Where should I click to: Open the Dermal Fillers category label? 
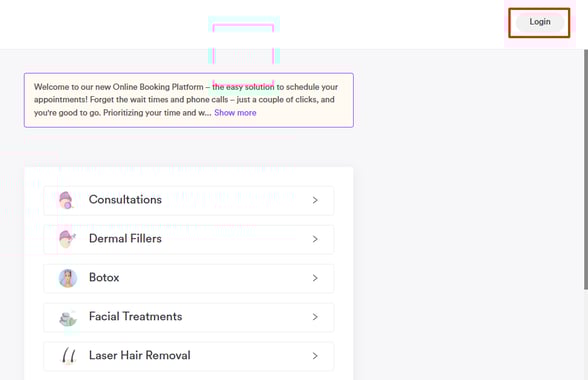[125, 239]
